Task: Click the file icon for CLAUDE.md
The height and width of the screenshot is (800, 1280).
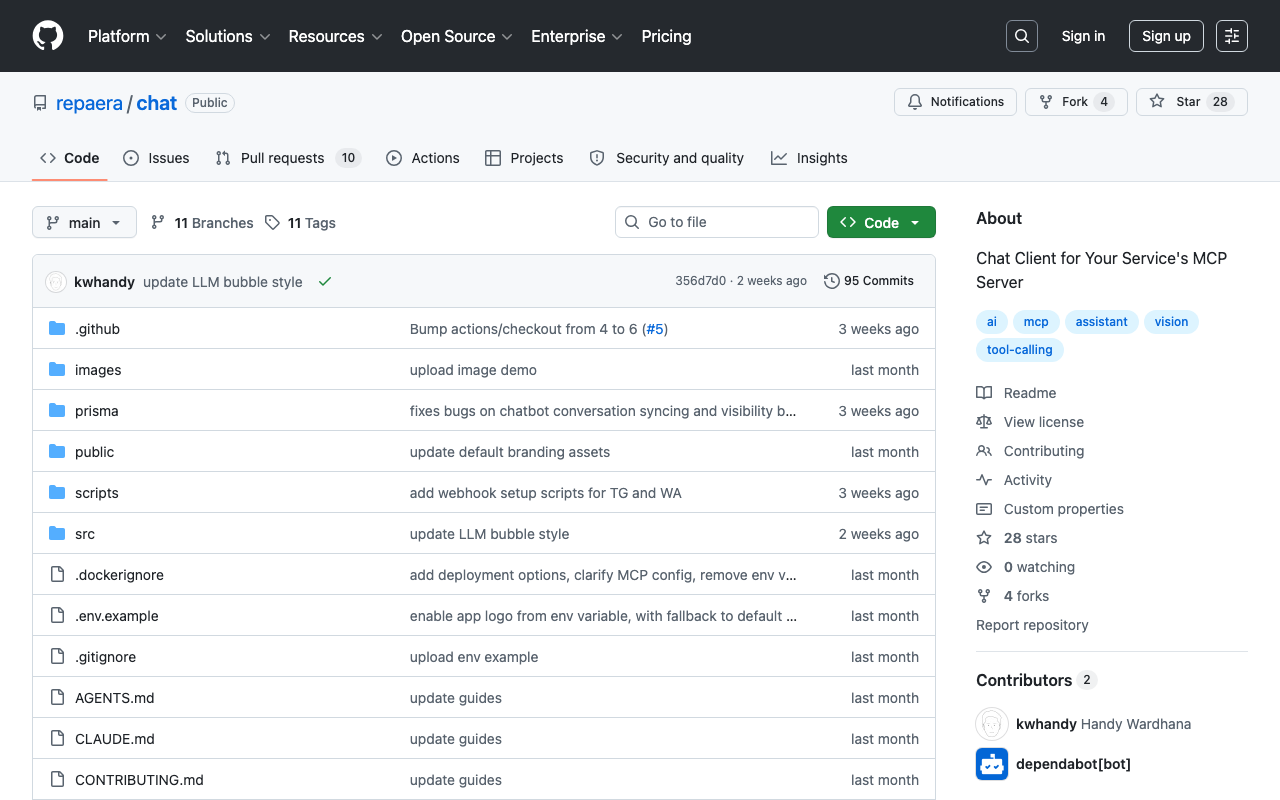Action: 57,739
